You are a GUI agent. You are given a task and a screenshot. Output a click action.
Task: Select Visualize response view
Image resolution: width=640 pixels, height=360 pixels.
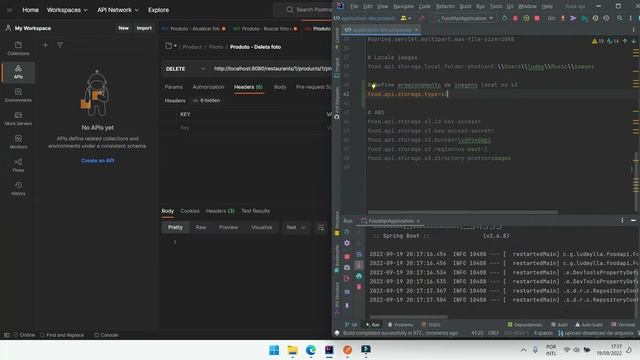coord(261,227)
